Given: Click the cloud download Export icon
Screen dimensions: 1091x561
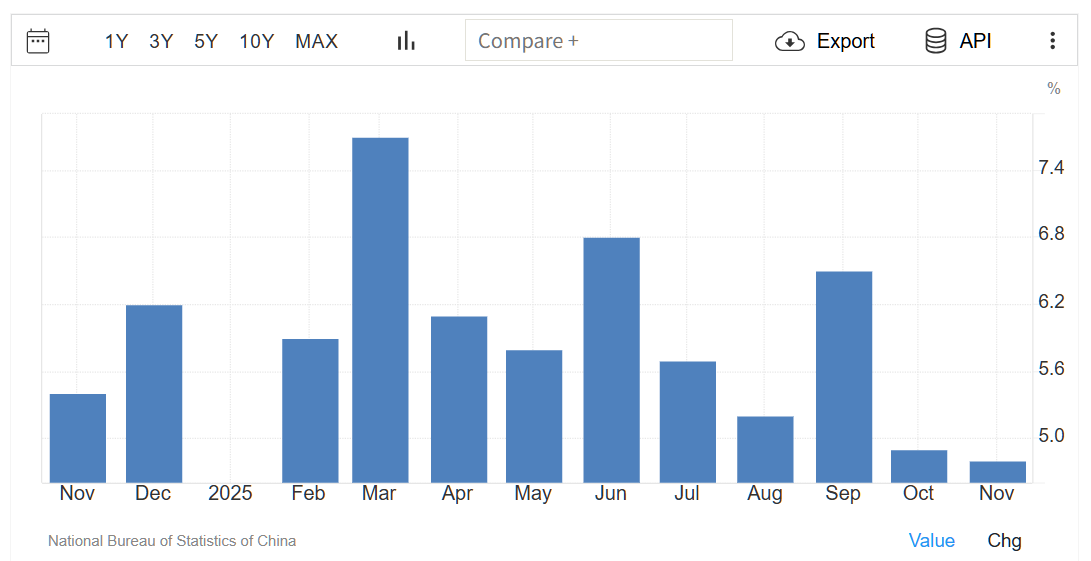Looking at the screenshot, I should pyautogui.click(x=790, y=41).
